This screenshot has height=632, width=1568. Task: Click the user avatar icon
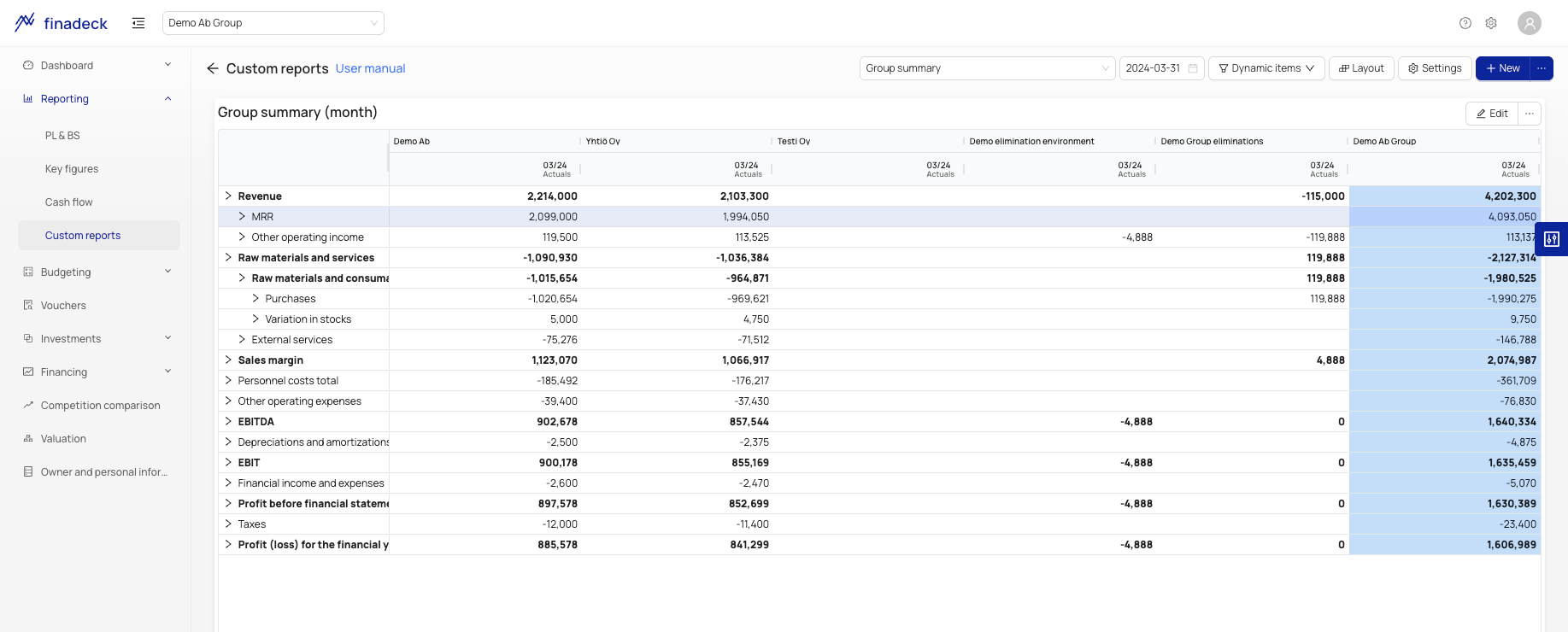coord(1529,23)
